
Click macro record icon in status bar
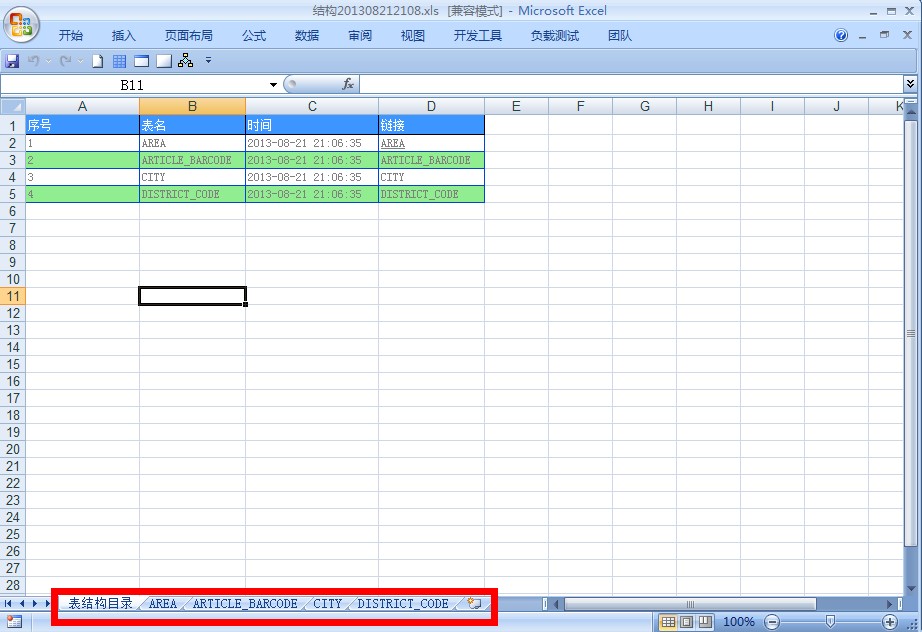[x=14, y=621]
